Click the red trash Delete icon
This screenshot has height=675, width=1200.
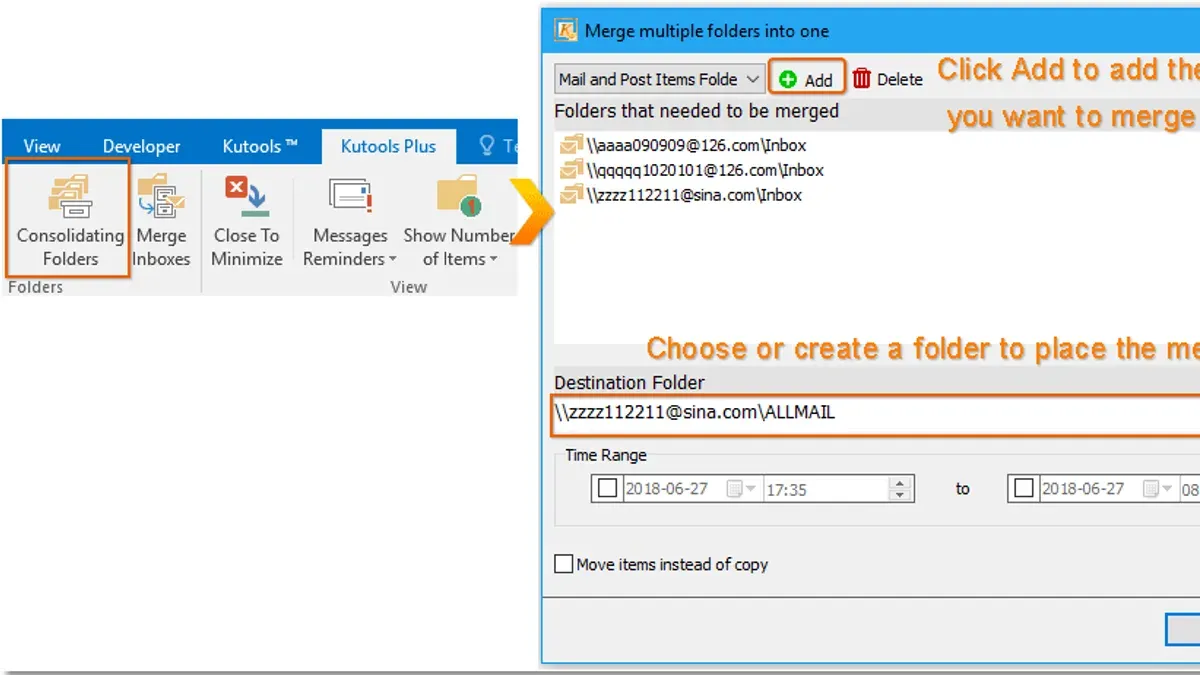tap(862, 78)
